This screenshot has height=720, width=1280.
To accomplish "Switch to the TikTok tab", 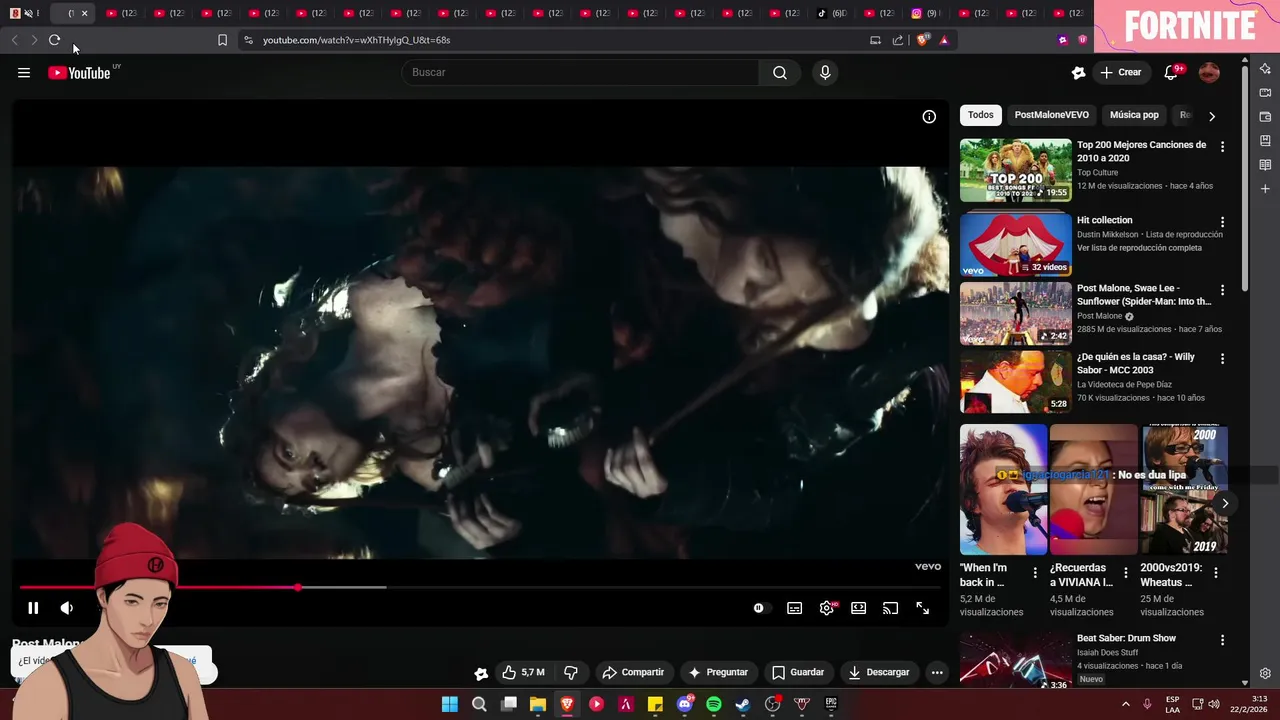I will pos(831,13).
